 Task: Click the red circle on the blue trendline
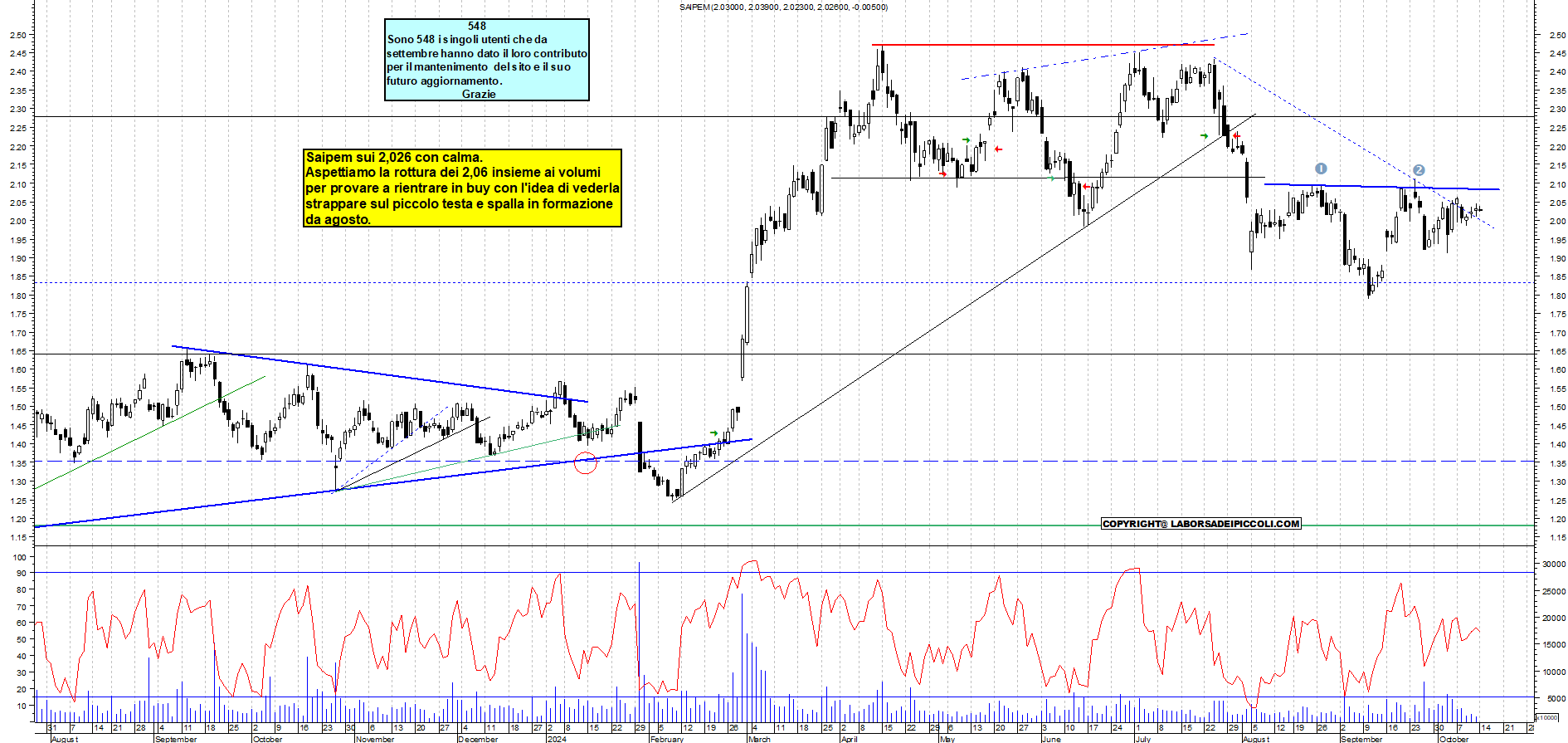click(x=586, y=463)
